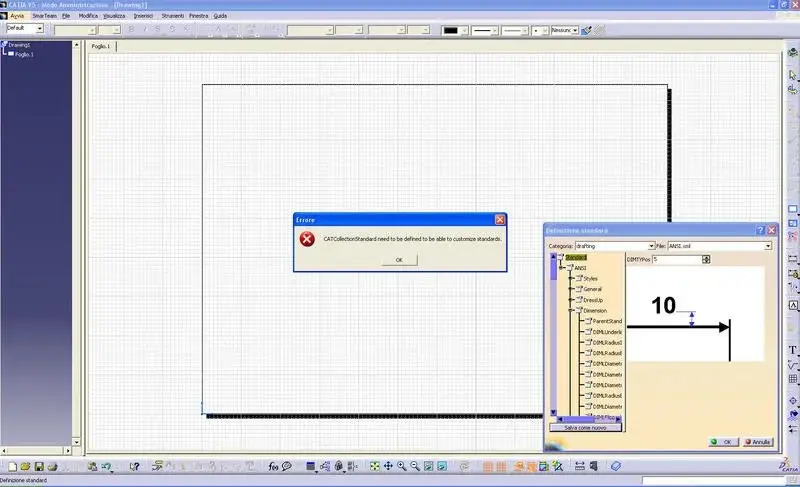Expand the DressUp node in standards tree
800x487 pixels.
click(571, 300)
